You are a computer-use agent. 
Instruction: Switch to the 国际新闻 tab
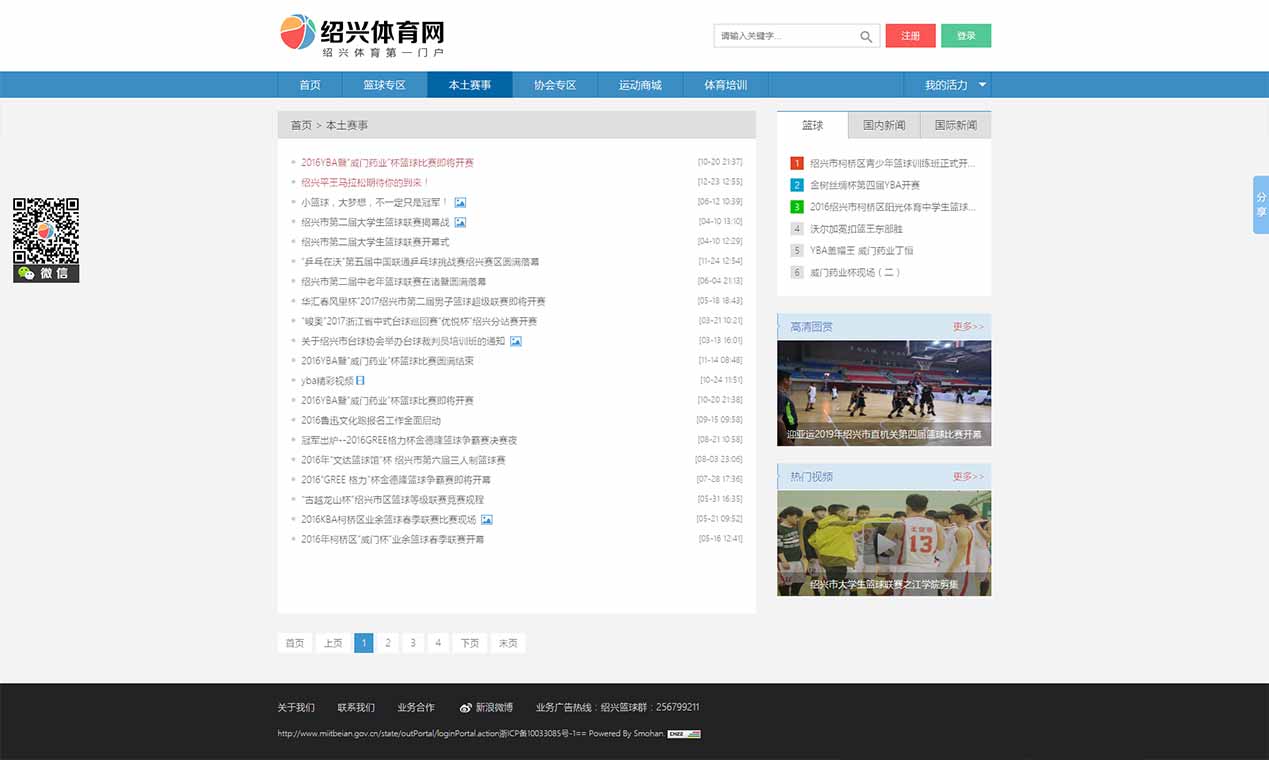coord(956,125)
